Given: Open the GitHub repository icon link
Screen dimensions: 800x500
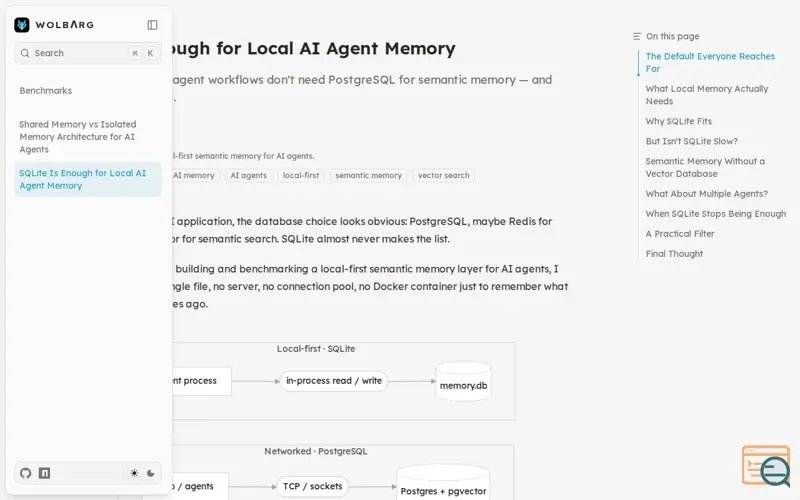Looking at the screenshot, I should click(26, 473).
